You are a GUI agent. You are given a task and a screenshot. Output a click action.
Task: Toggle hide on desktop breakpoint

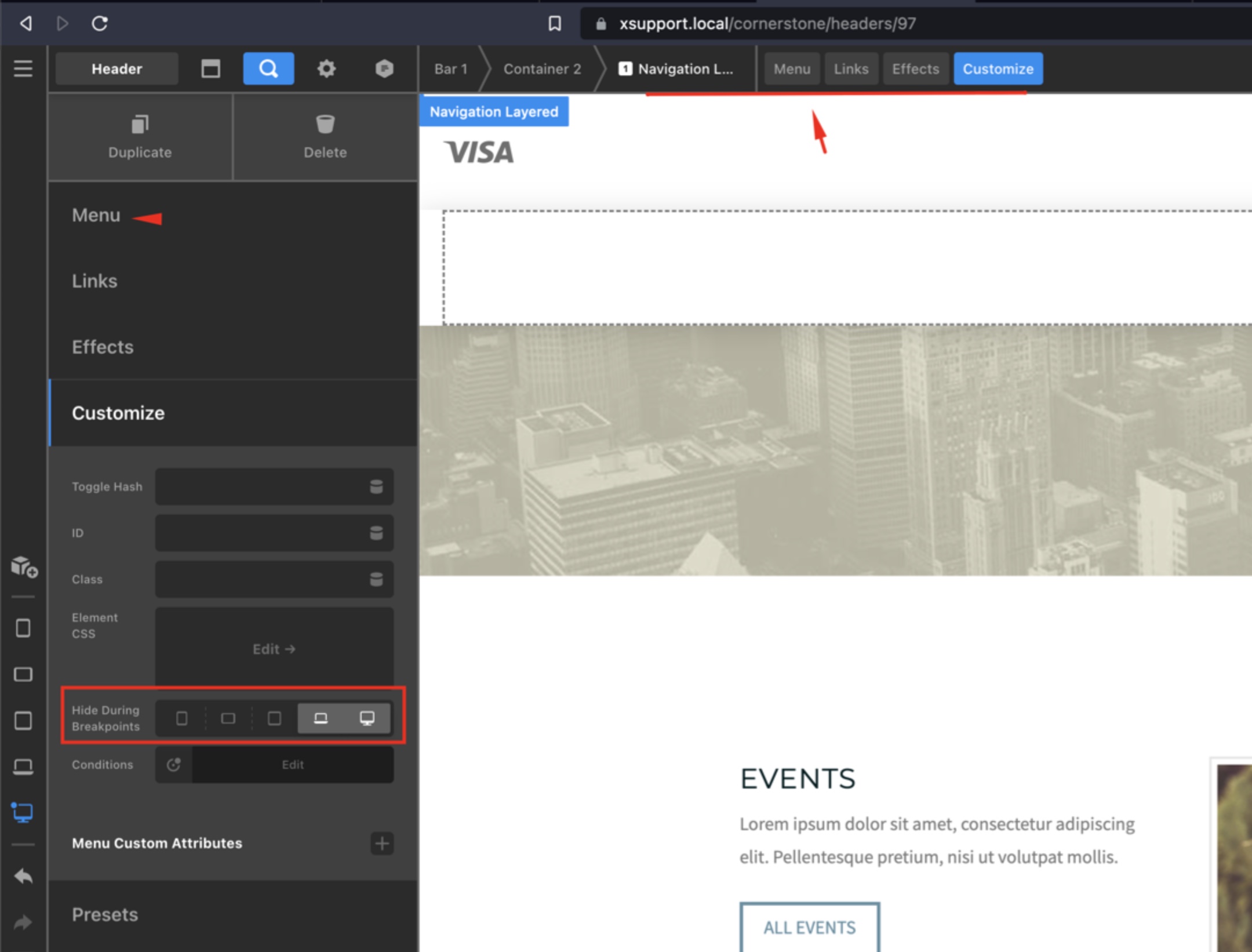click(367, 718)
